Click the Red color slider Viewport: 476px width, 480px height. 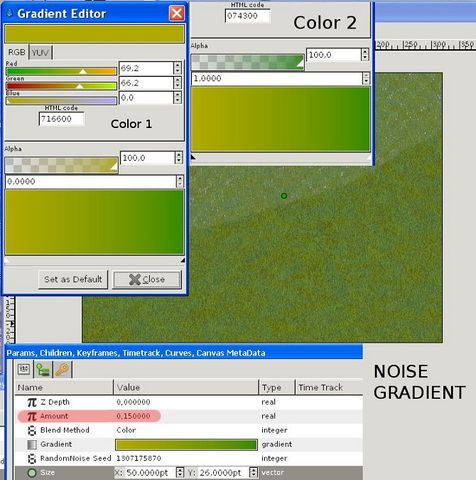61,71
